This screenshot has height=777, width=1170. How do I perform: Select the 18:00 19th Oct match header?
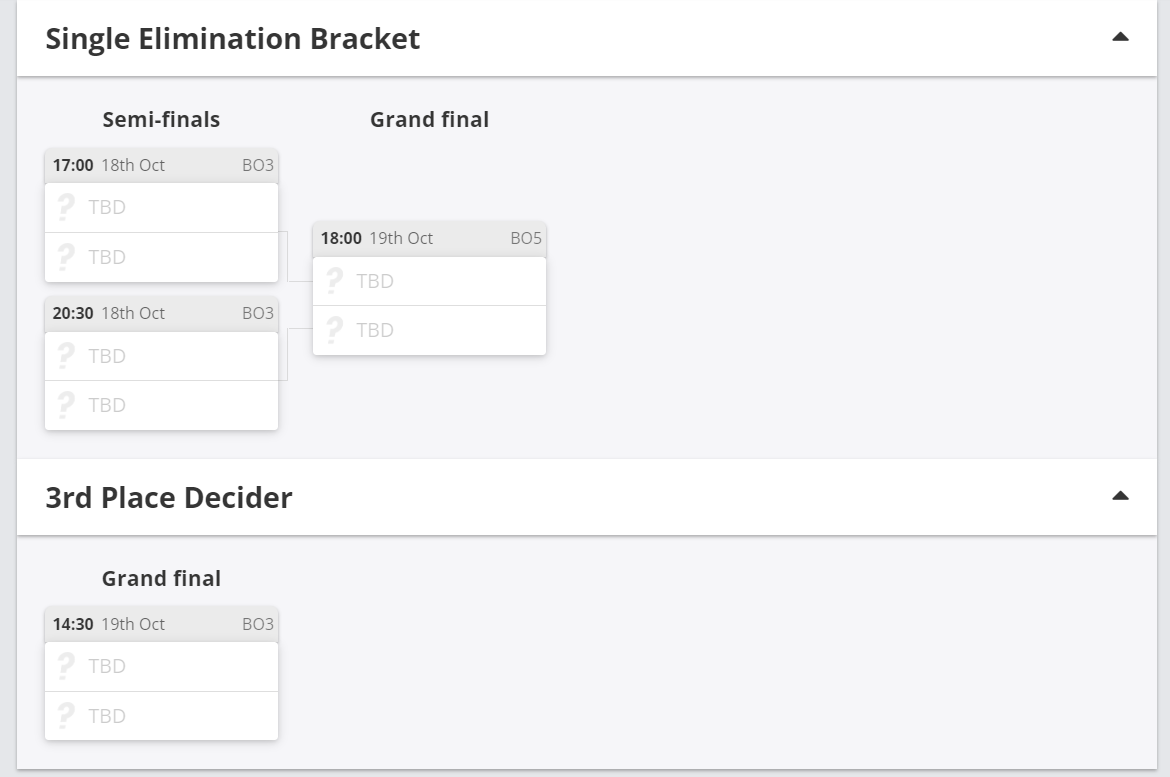coord(429,238)
